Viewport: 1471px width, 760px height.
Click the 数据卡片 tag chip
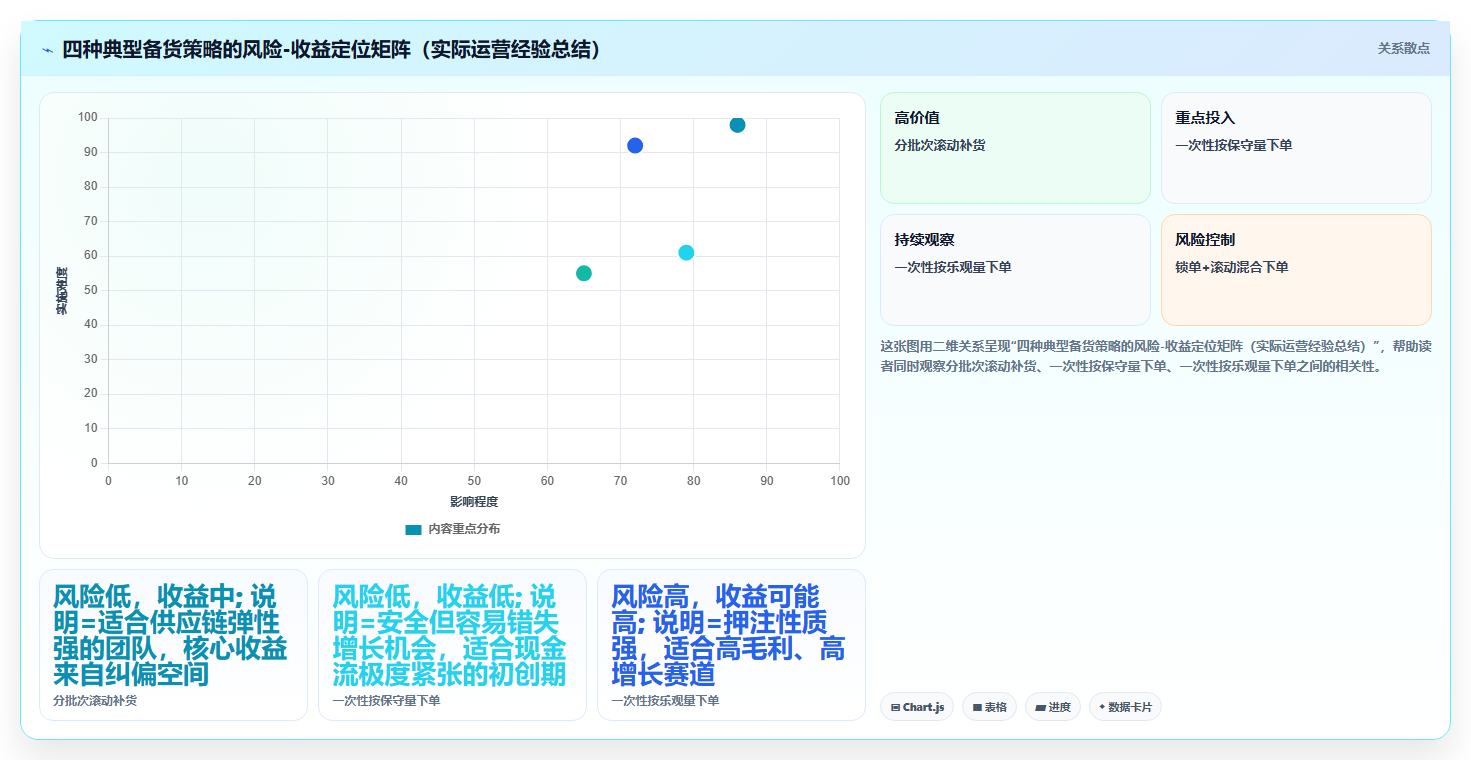click(x=1125, y=707)
